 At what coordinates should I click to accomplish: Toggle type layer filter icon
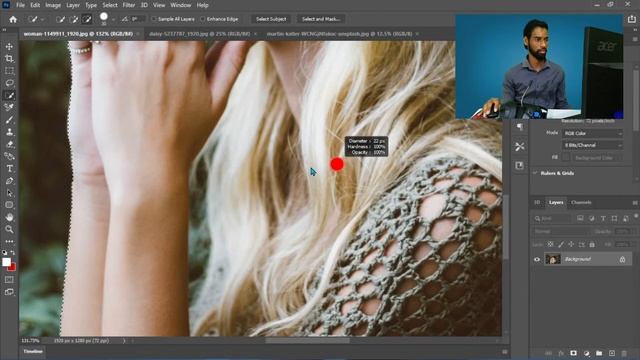pyautogui.click(x=603, y=219)
